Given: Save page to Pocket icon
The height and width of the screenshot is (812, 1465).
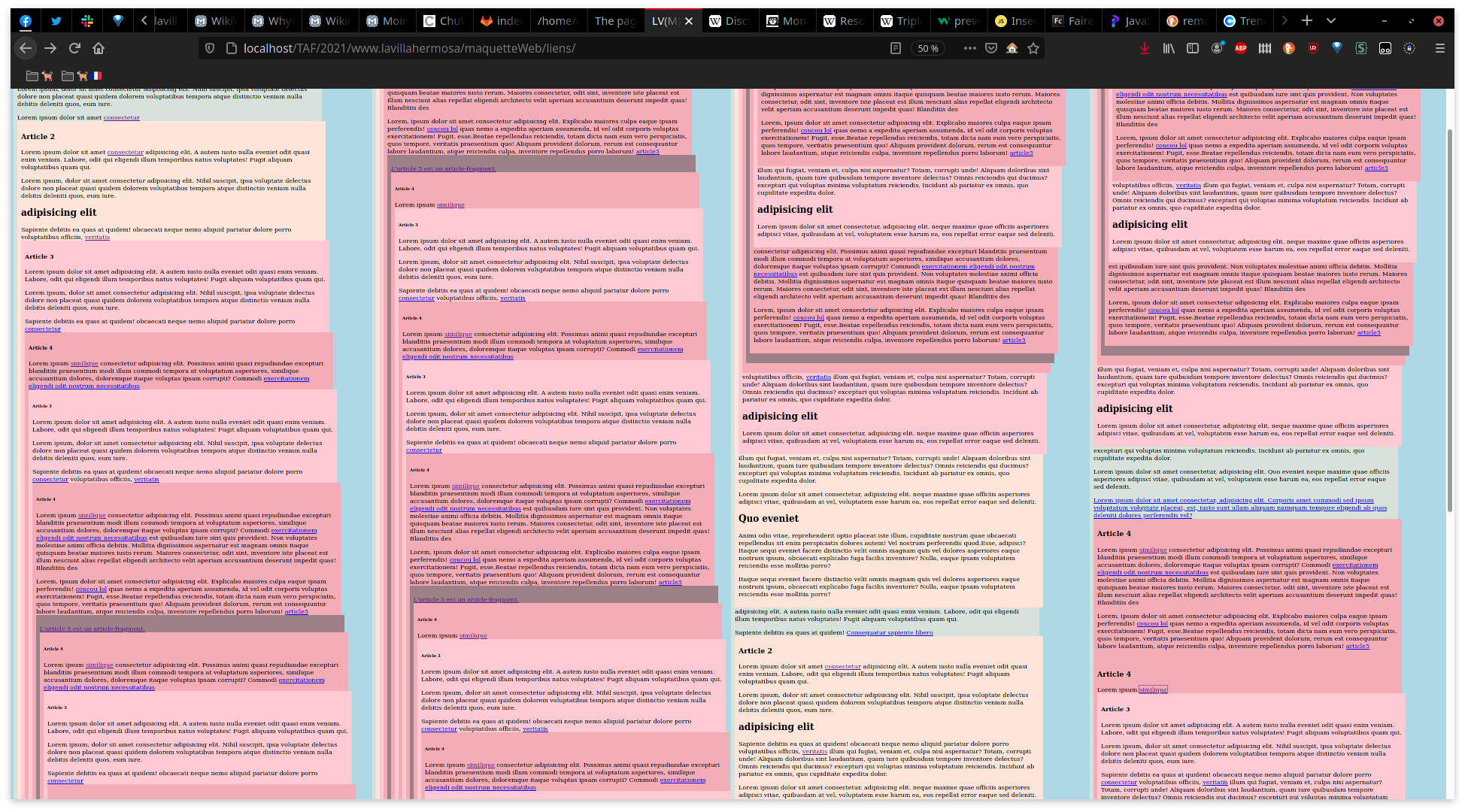Looking at the screenshot, I should click(x=991, y=48).
